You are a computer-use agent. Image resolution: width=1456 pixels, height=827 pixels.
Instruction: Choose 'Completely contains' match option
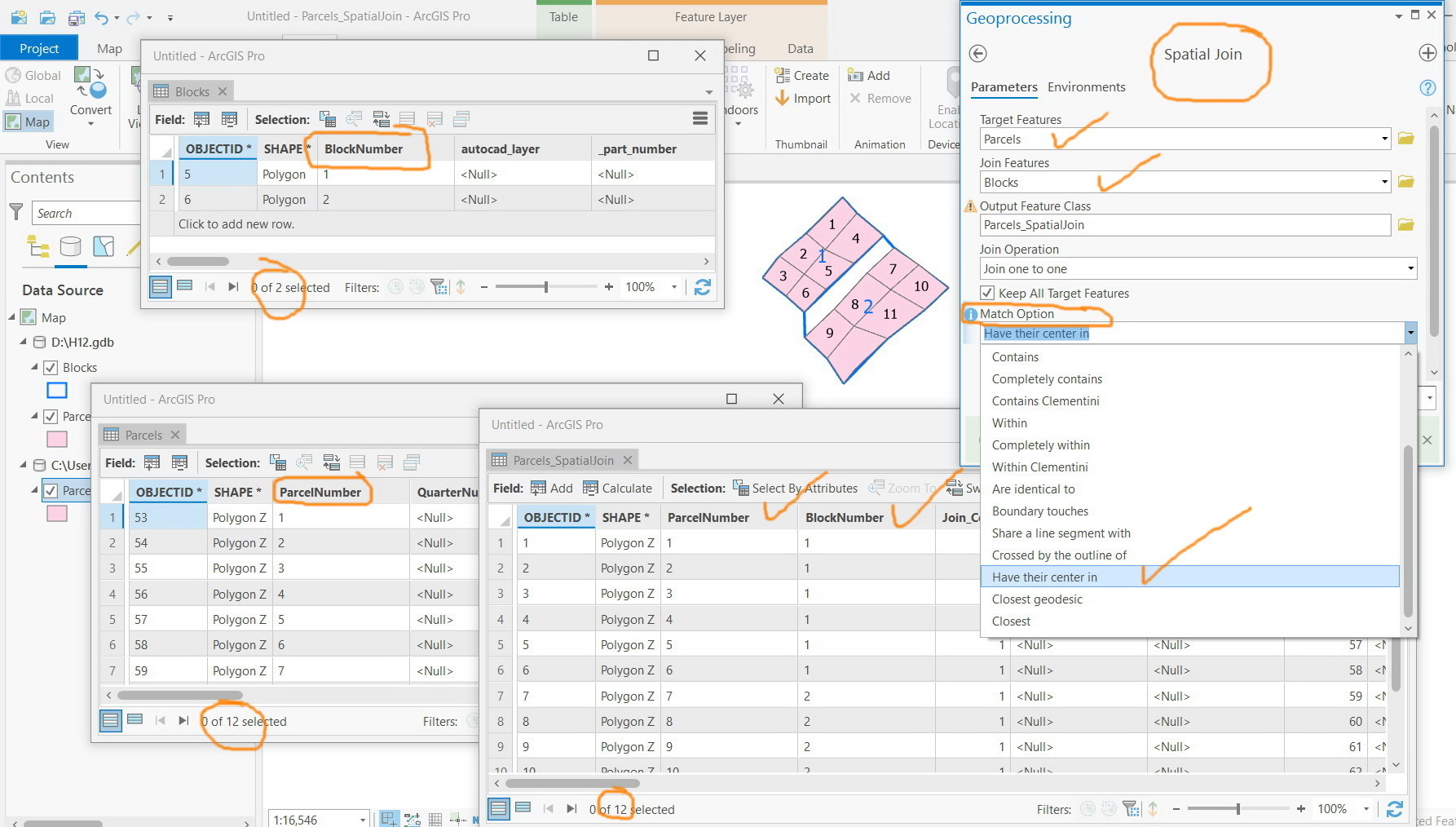coord(1189,378)
